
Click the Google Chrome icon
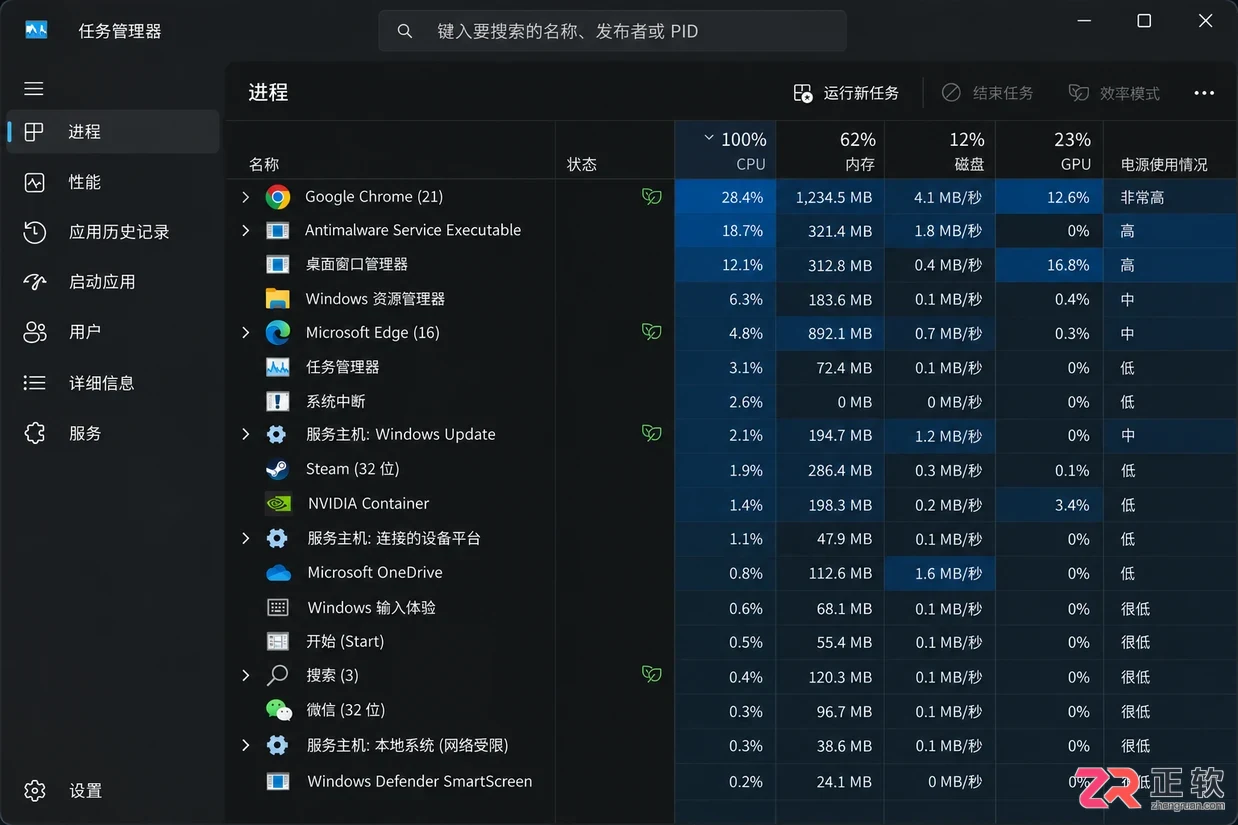click(278, 197)
